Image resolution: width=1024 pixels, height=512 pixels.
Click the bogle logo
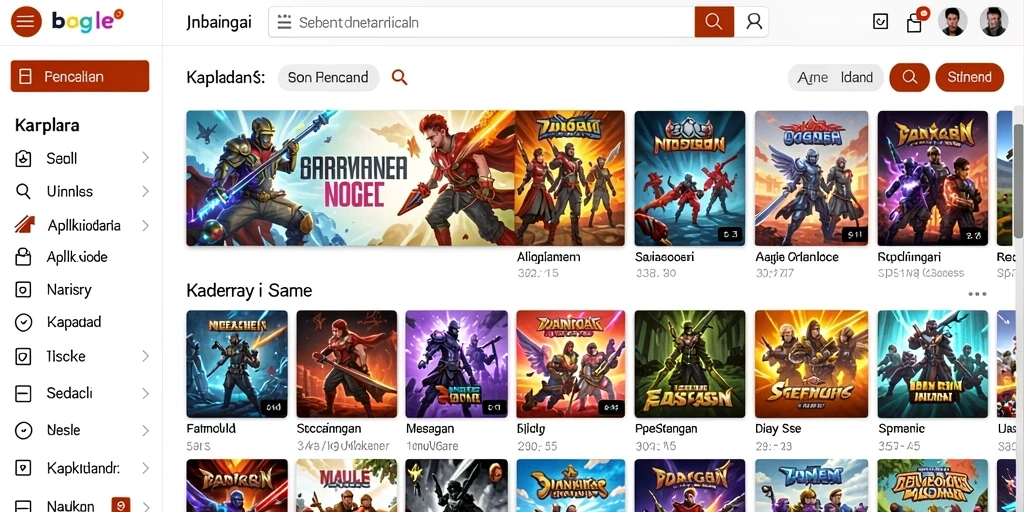pos(88,22)
